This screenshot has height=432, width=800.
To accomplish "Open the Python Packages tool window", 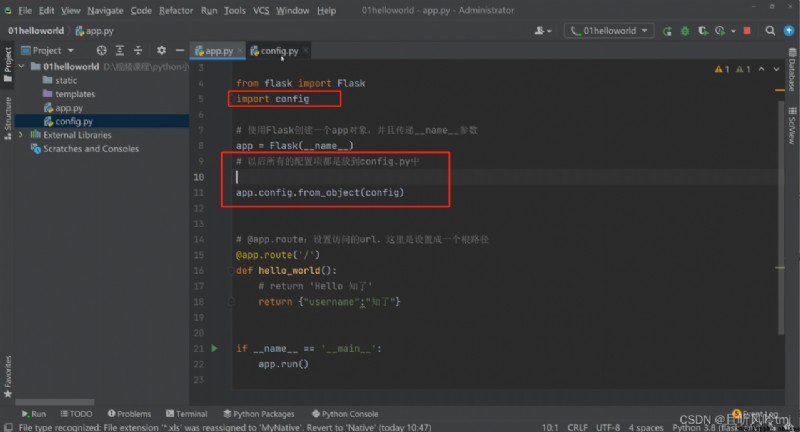I will [259, 414].
